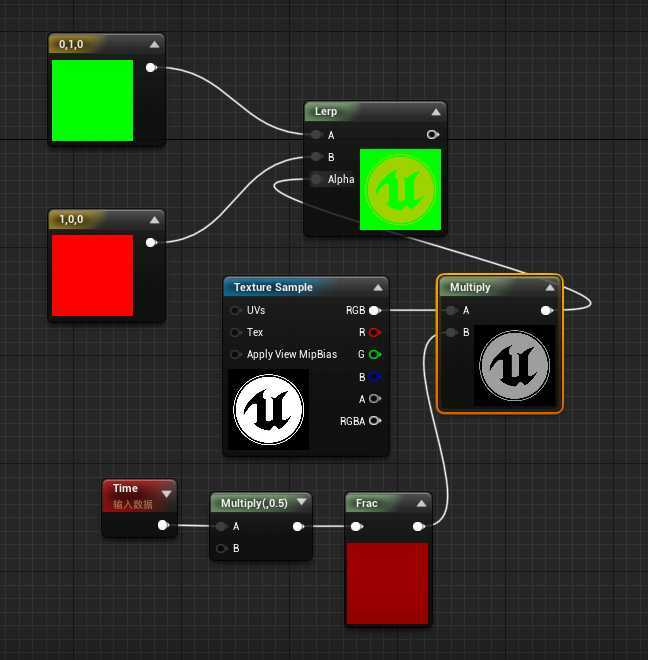The height and width of the screenshot is (660, 648).
Task: Select the orange-outlined Multiply node title
Action: coord(470,287)
